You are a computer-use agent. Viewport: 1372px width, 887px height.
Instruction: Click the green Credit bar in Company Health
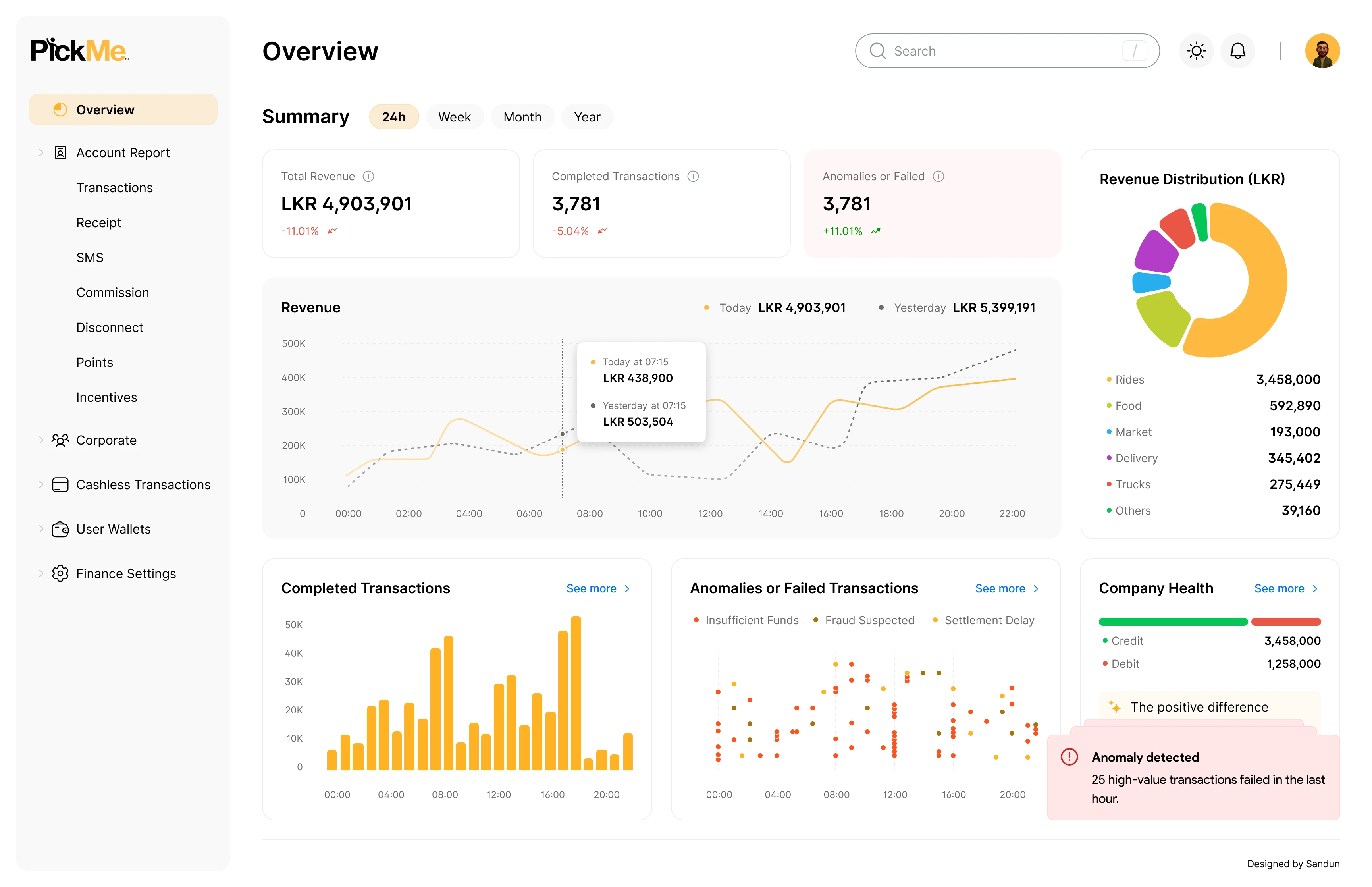1173,622
